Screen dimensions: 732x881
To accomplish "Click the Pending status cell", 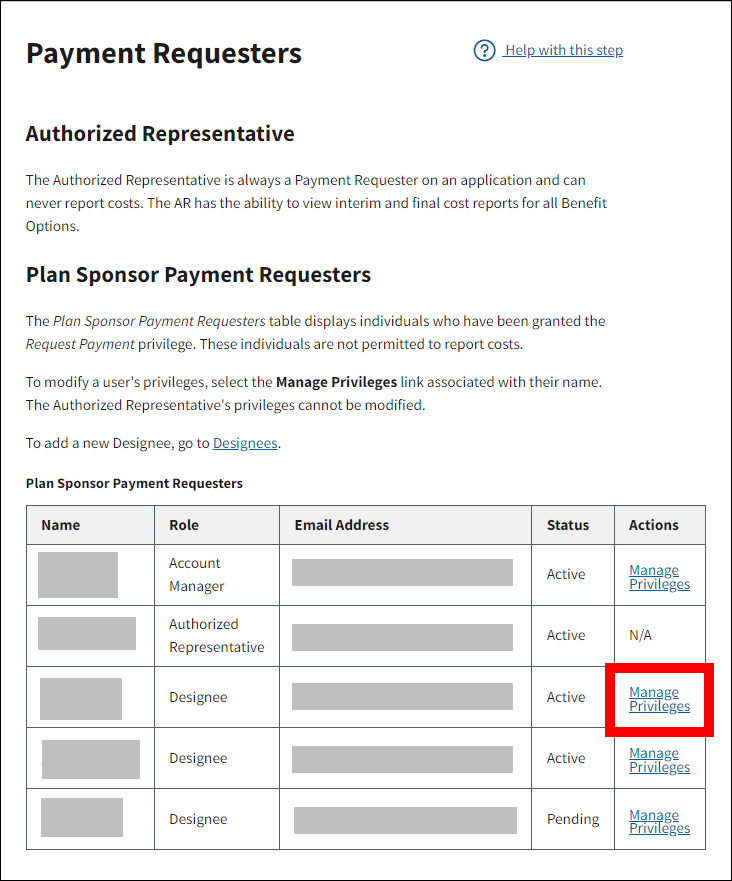I will [573, 819].
